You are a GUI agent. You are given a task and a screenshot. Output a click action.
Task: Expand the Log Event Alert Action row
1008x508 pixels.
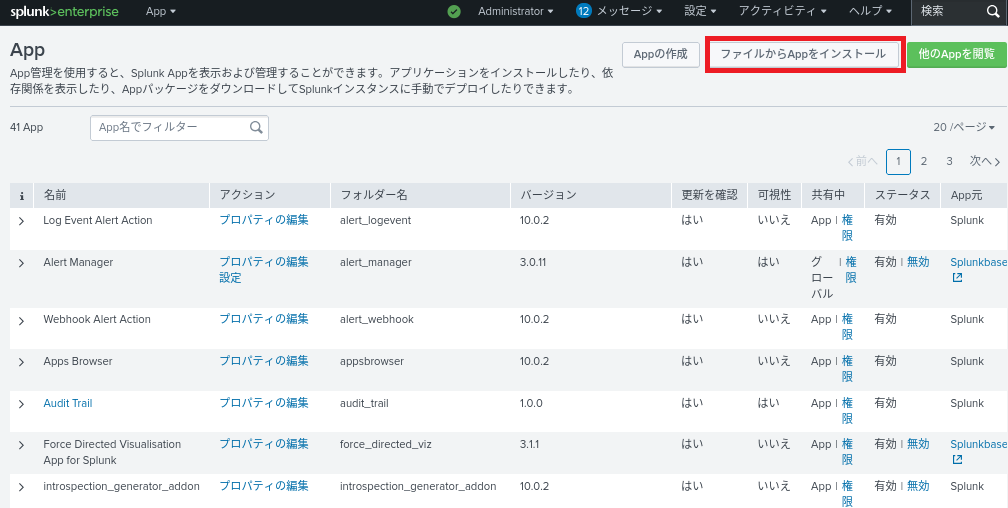21,221
